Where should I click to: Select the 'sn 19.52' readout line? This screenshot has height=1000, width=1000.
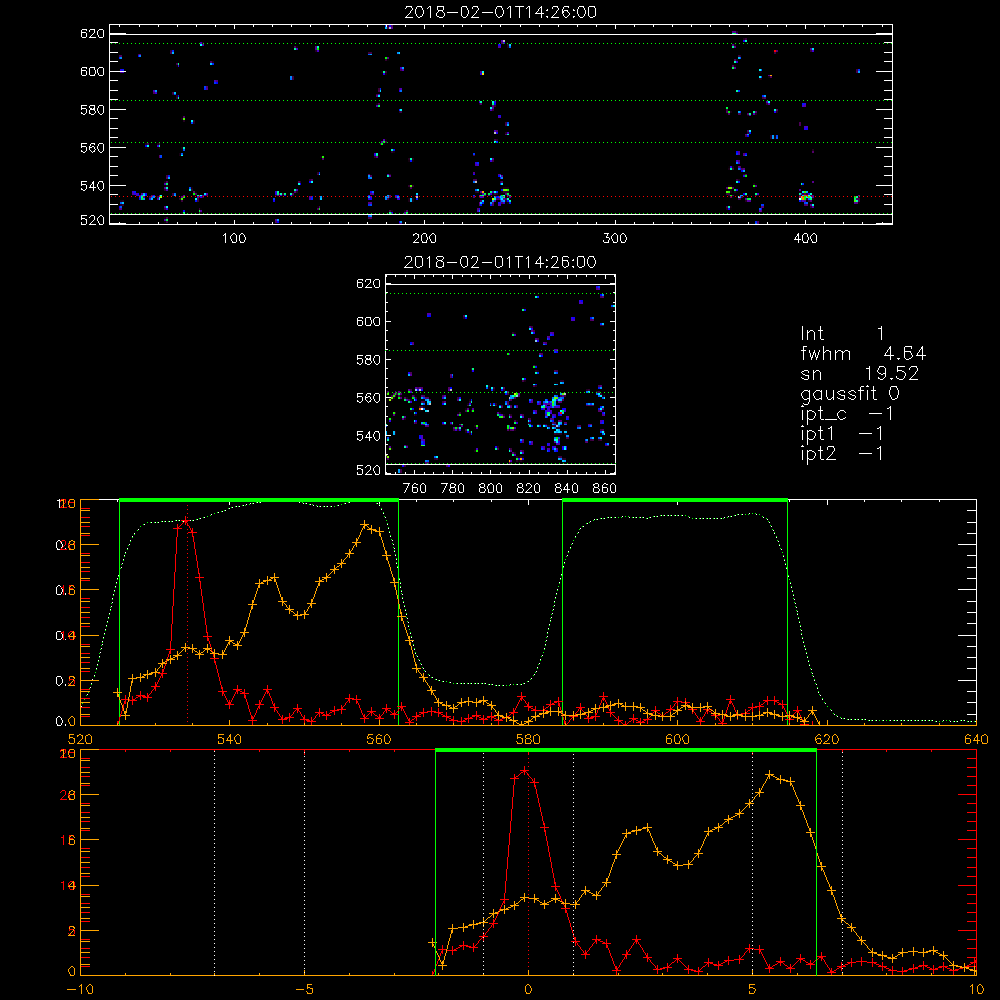tap(860, 374)
